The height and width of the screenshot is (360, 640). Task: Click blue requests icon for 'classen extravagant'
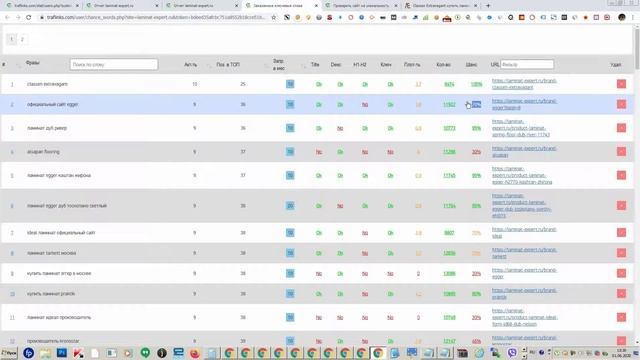(290, 84)
